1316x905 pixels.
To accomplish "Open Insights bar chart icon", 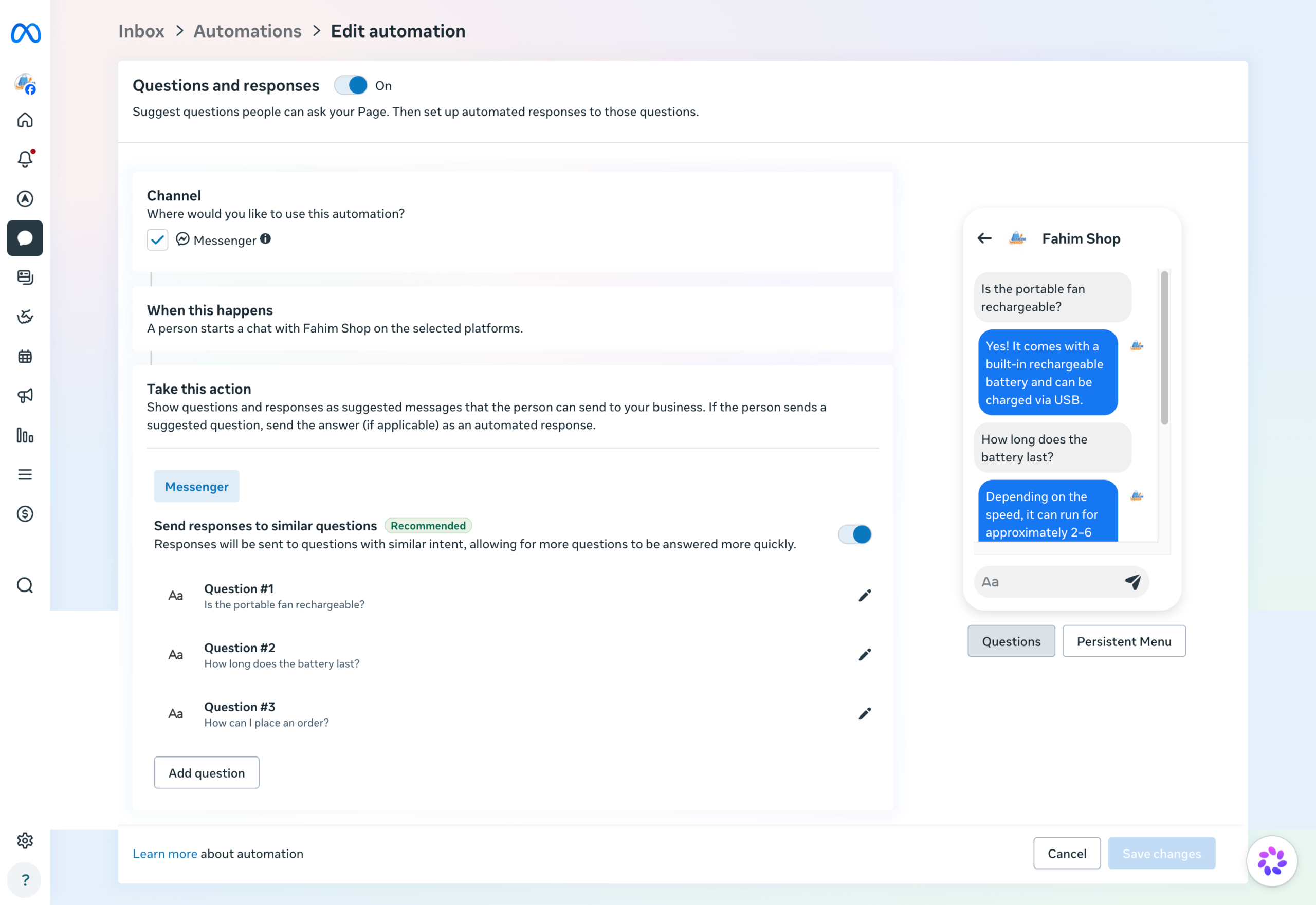I will (x=25, y=435).
